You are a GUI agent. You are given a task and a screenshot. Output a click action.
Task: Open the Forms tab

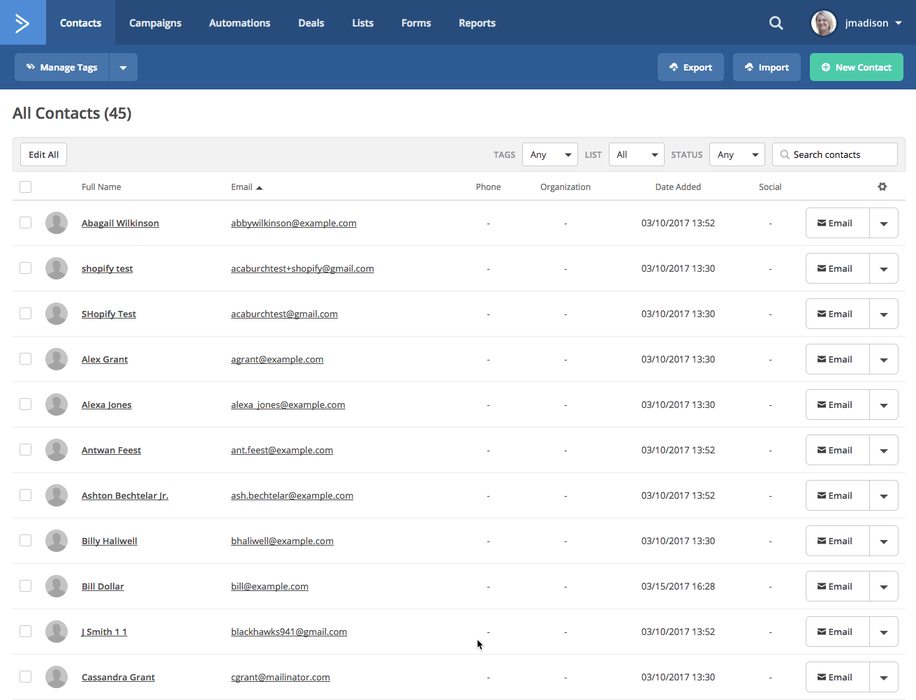[416, 23]
